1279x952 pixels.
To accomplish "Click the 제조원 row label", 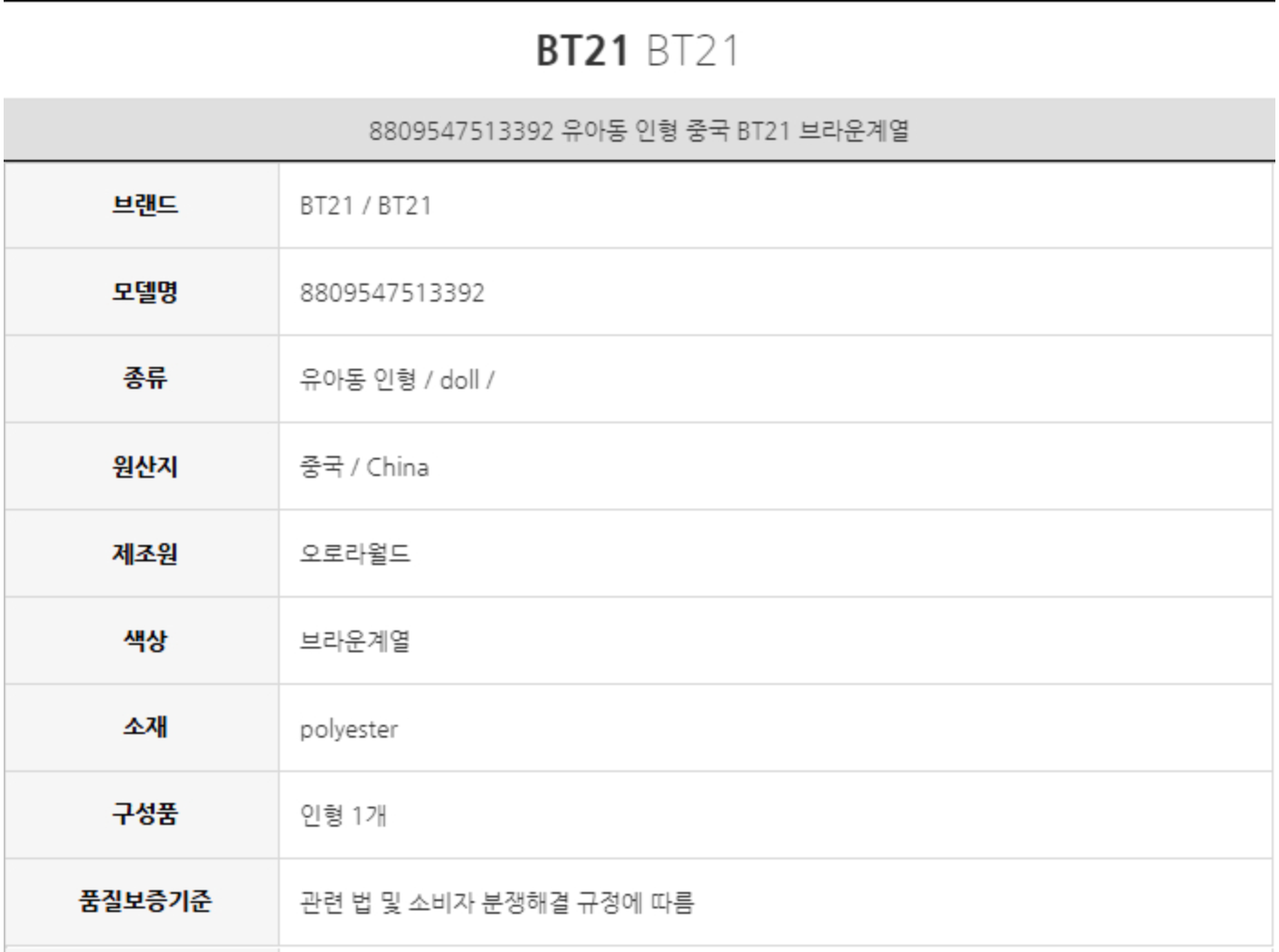I will 144,553.
